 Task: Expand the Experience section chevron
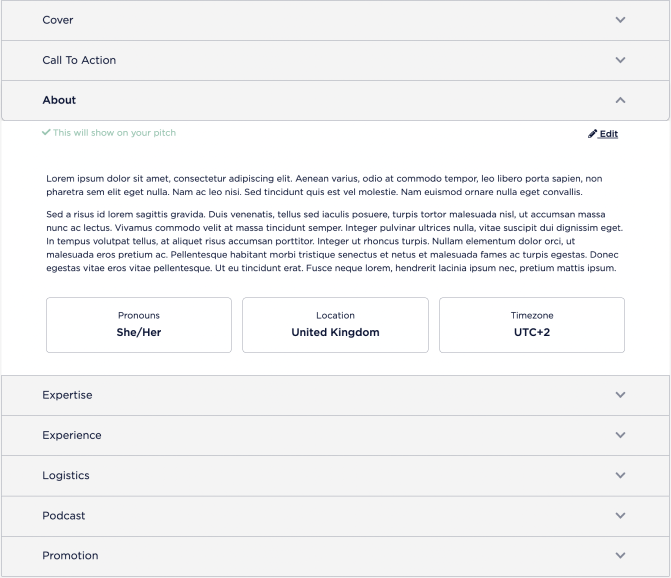tap(620, 435)
